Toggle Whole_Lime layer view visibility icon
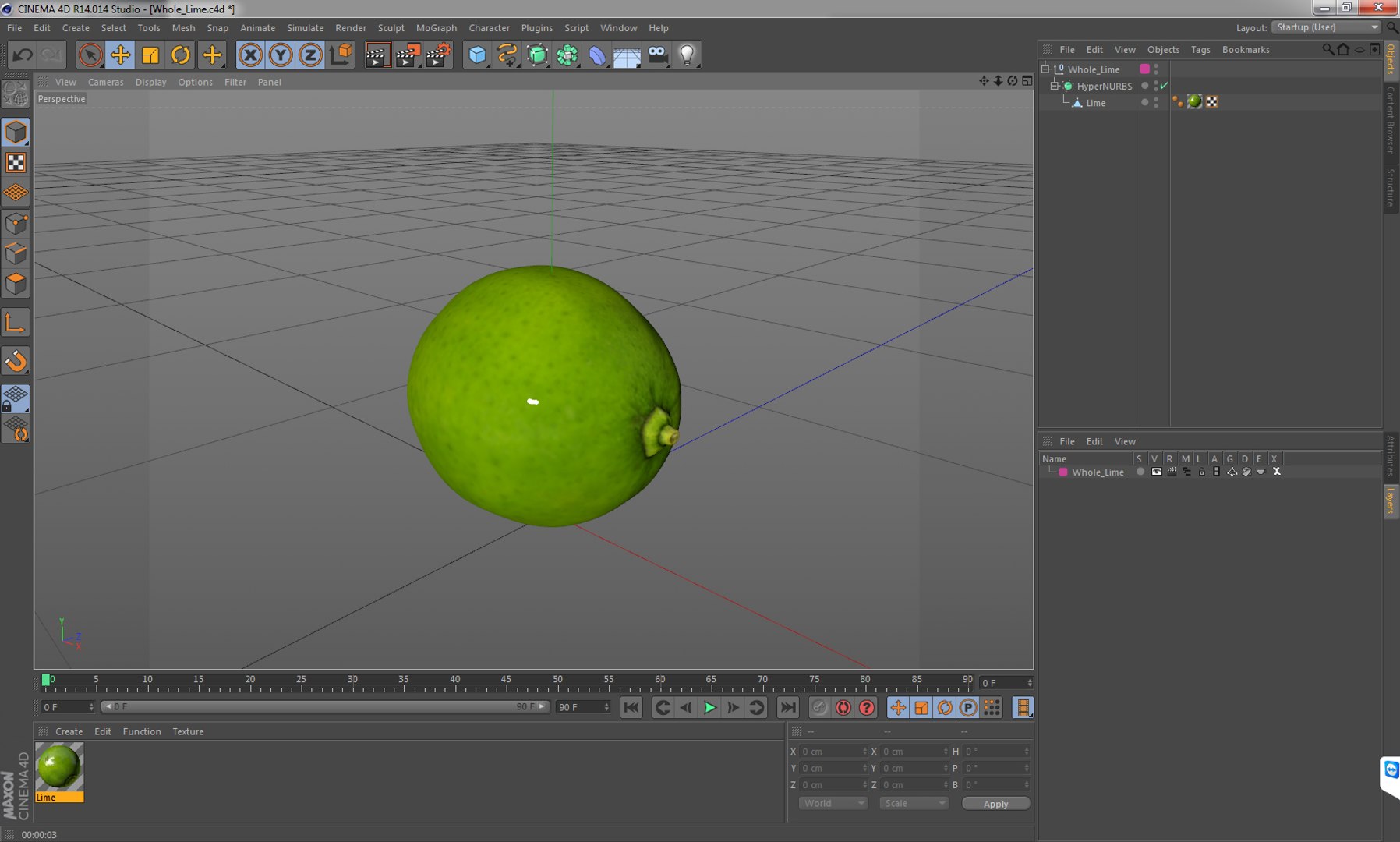The height and width of the screenshot is (842, 1400). (1157, 472)
